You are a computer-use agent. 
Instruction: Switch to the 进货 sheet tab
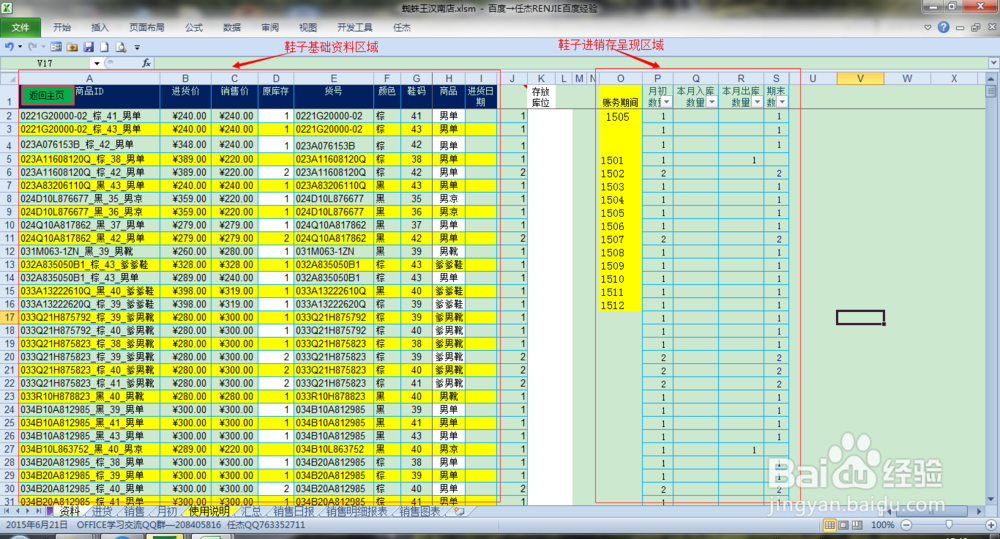101,511
